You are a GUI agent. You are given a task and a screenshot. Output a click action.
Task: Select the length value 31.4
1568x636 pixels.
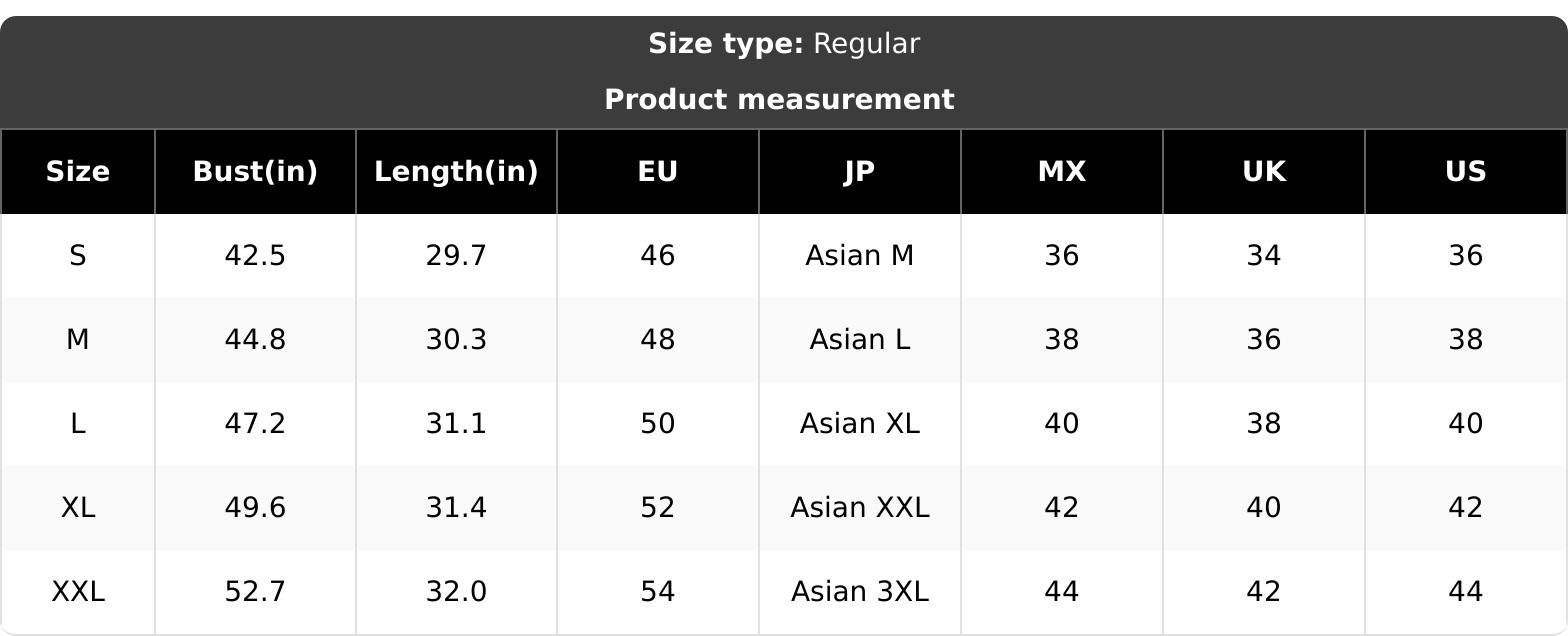coord(456,508)
